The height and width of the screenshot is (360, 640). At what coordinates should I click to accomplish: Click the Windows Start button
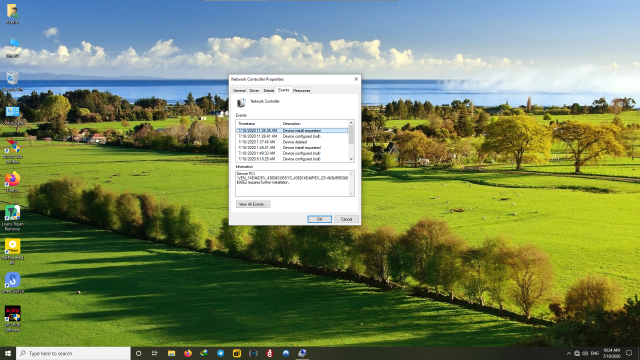pos(8,353)
